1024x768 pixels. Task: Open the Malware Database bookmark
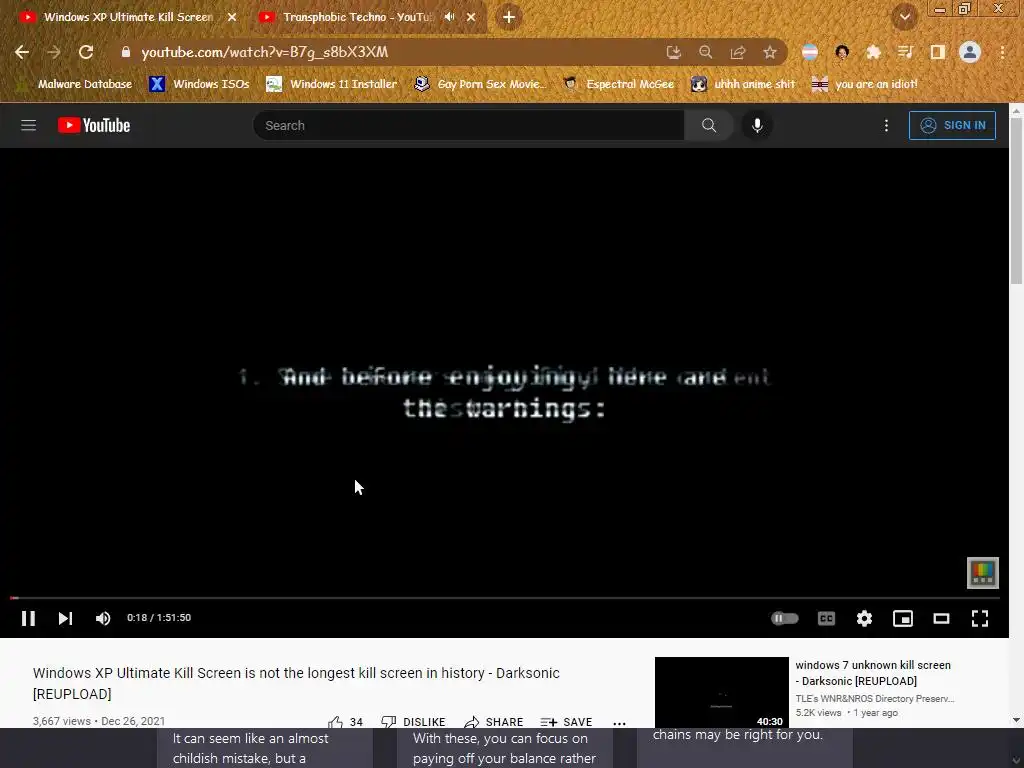coord(74,84)
